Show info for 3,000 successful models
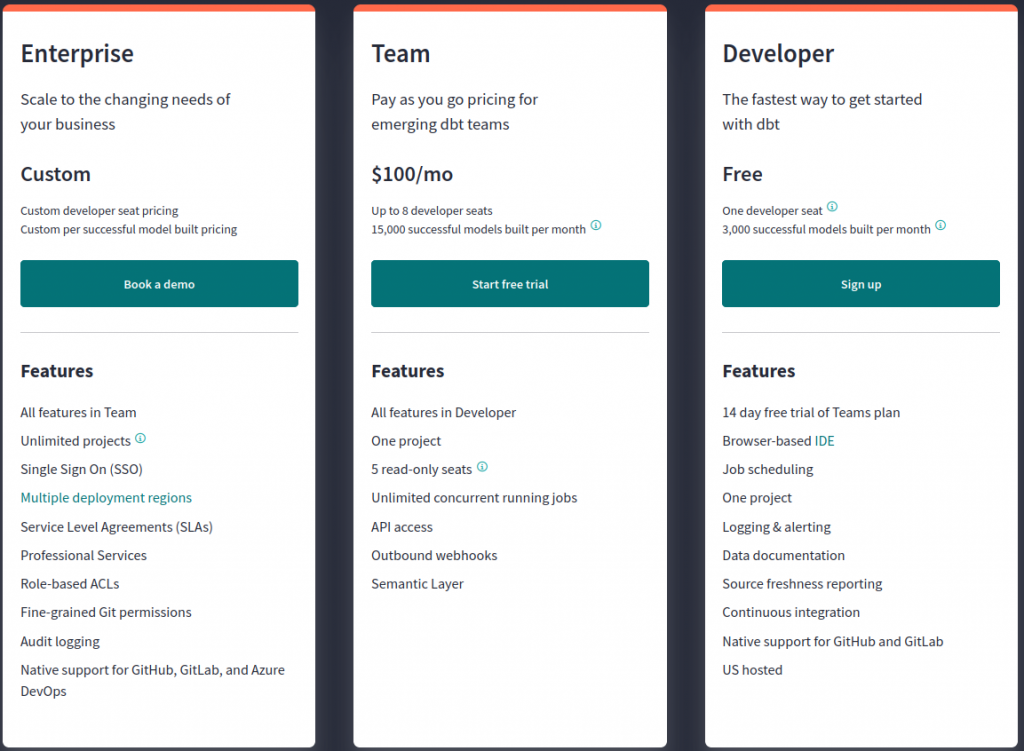Image resolution: width=1024 pixels, height=751 pixels. 940,225
